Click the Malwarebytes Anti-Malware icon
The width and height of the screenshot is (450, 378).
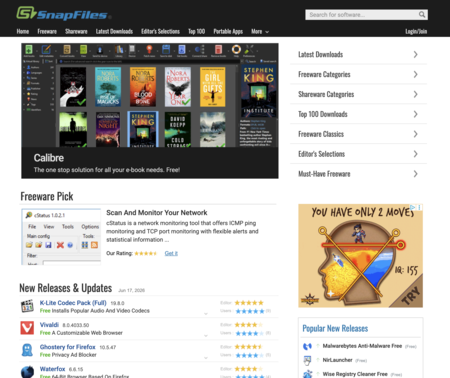pos(307,346)
